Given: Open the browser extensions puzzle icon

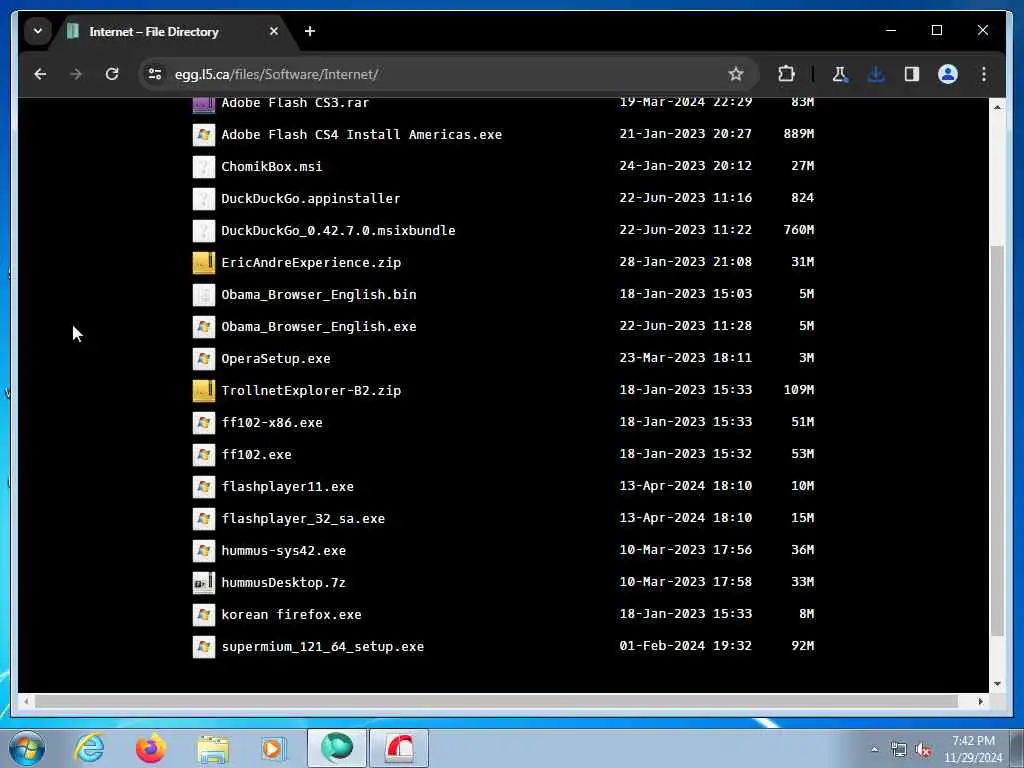Looking at the screenshot, I should pos(786,74).
